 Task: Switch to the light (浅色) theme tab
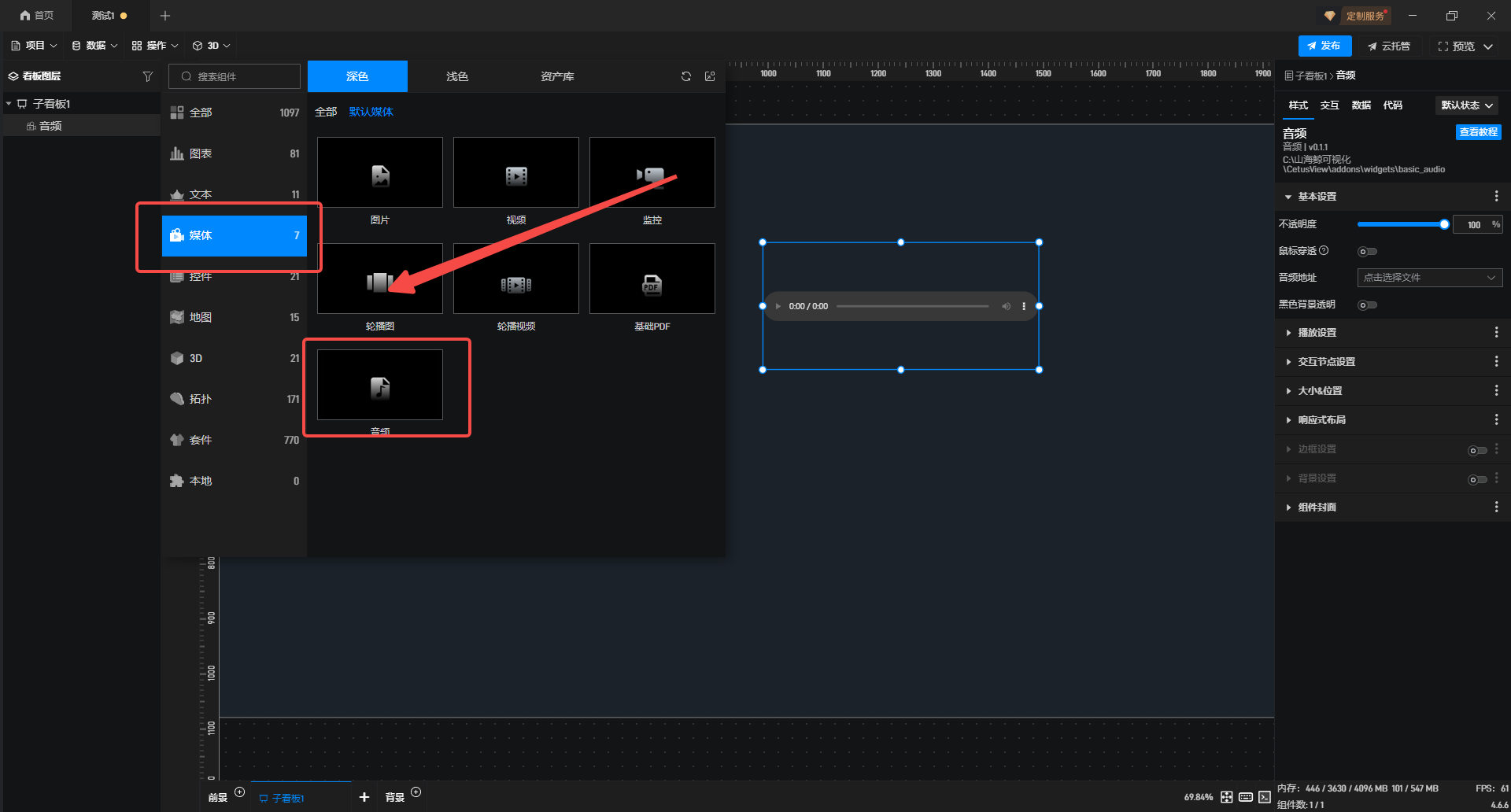456,76
